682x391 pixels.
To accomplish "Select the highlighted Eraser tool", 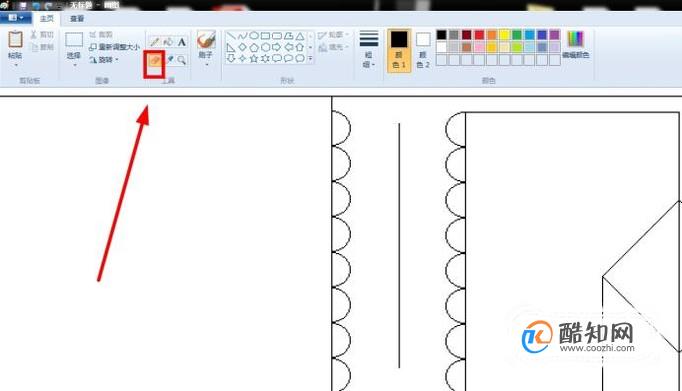I will [x=154, y=60].
